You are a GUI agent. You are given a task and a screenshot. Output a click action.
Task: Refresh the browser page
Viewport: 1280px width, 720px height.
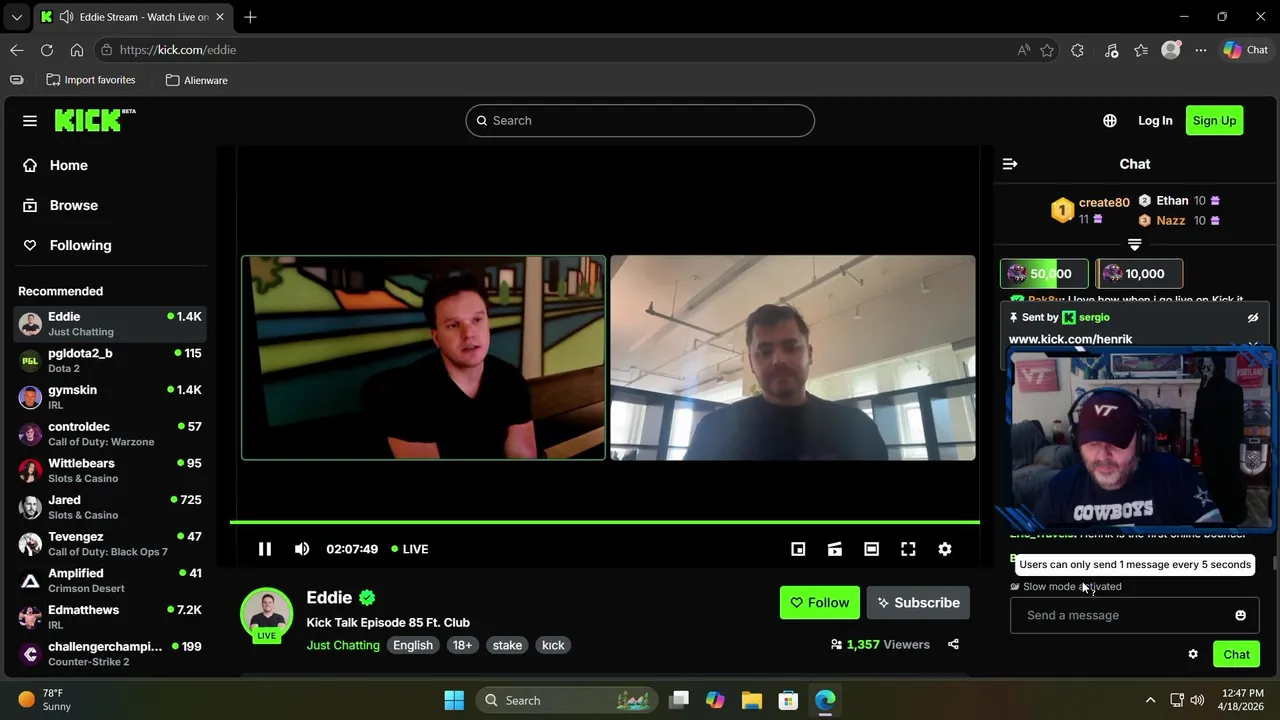[47, 50]
